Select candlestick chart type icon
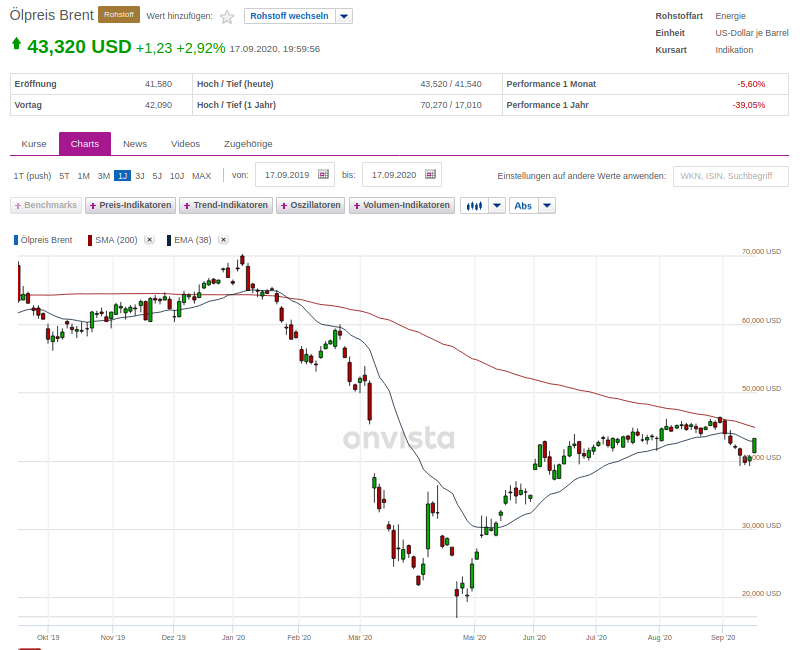 pos(474,206)
